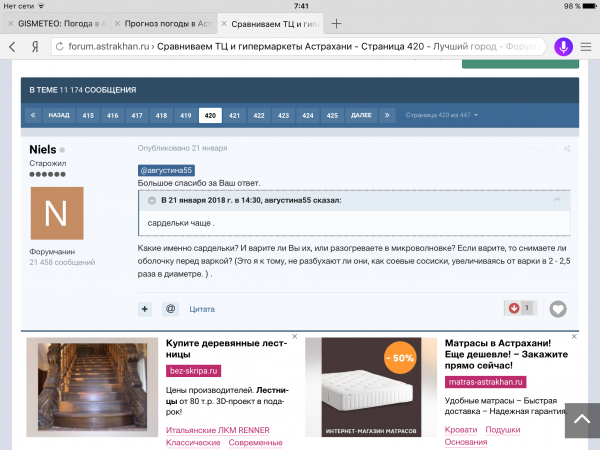Close the mattress advertisement with its X
600x450 pixels.
(574, 336)
